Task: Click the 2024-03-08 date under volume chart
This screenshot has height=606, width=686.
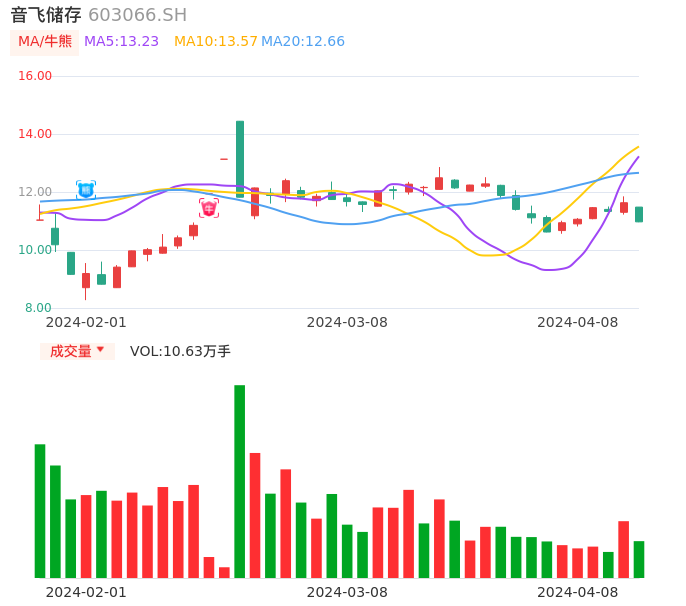Action: point(347,592)
